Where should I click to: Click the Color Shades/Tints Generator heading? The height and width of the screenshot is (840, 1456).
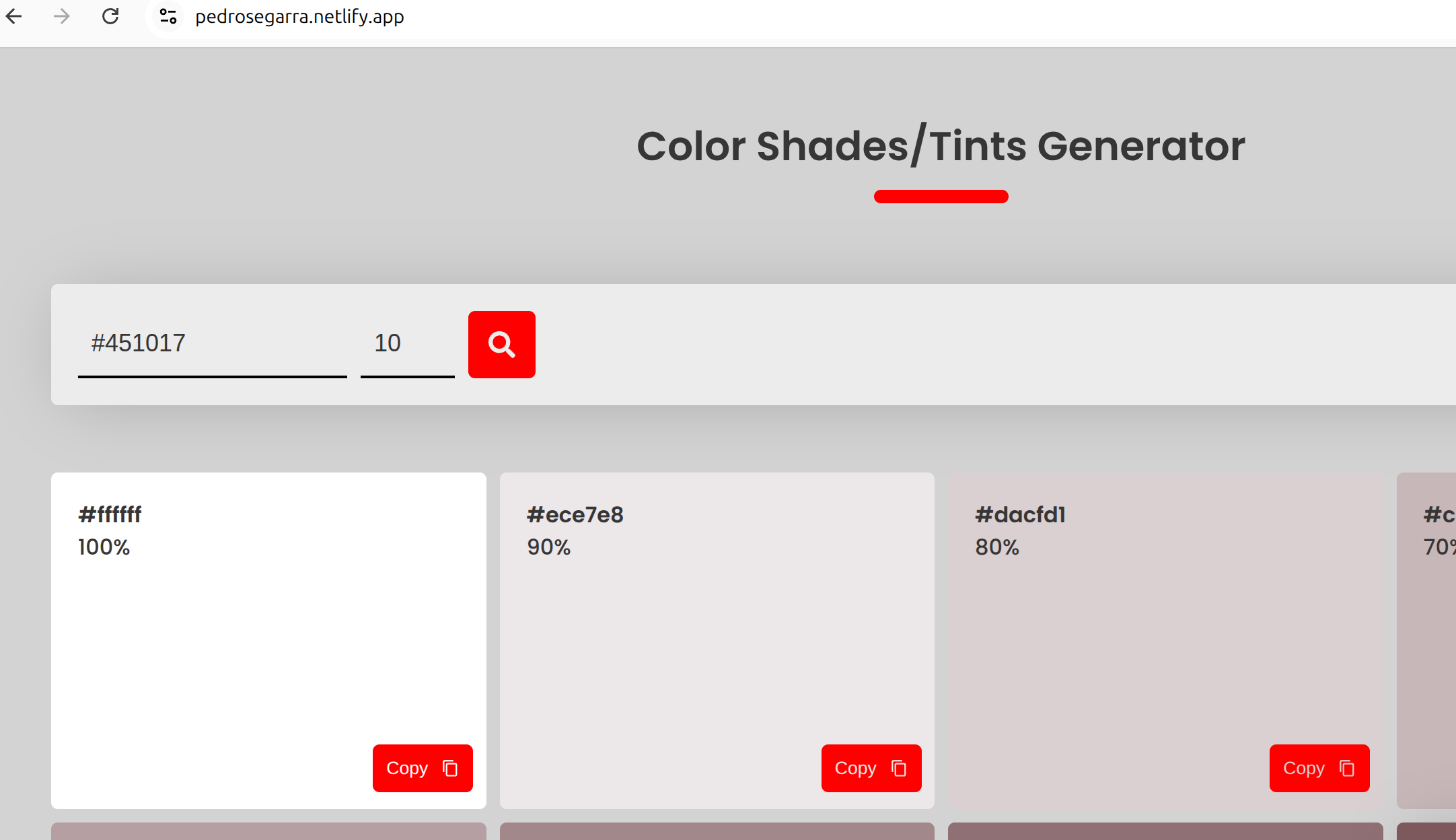coord(941,145)
